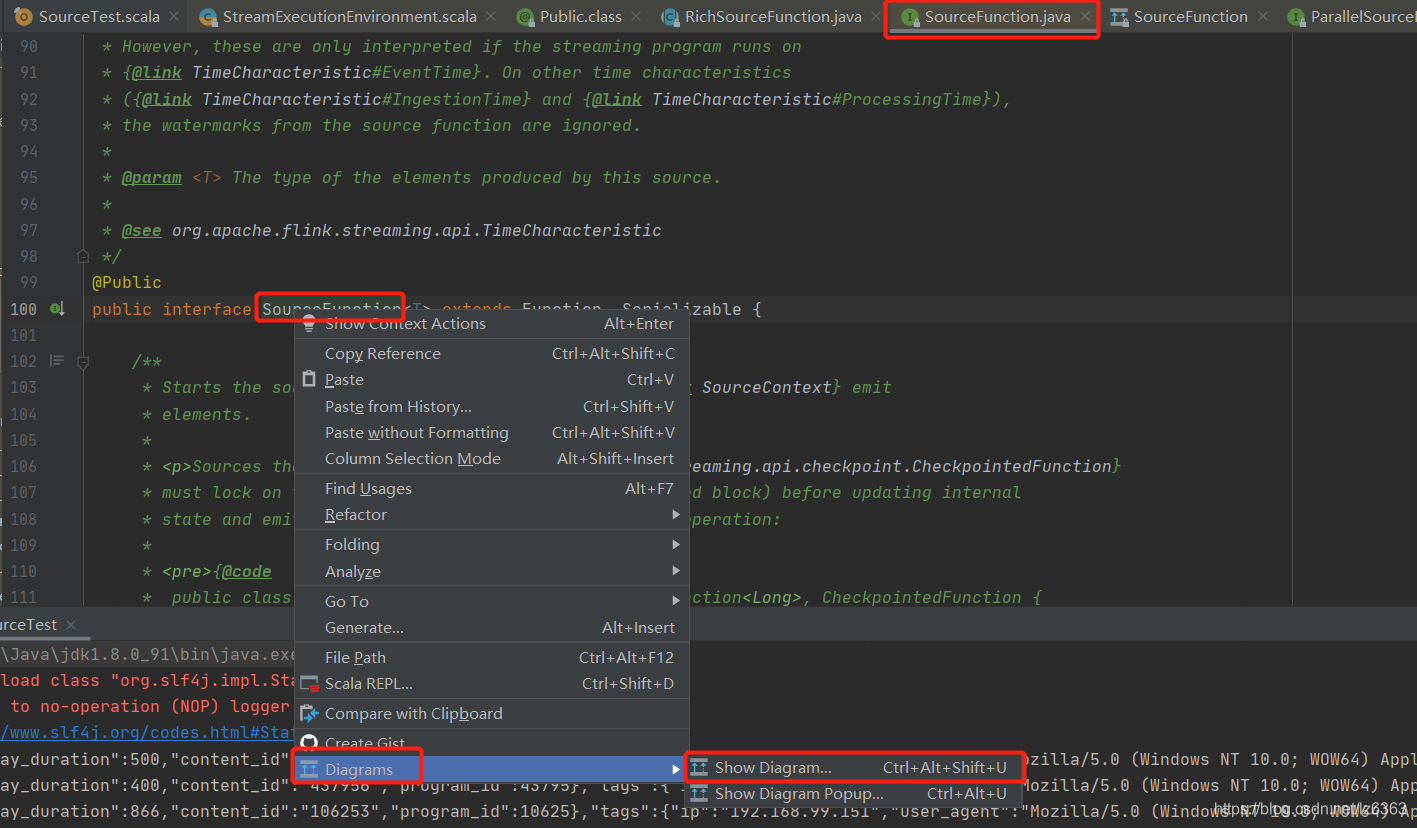1417x828 pixels.
Task: Select File Path menu entry
Action: coord(492,657)
